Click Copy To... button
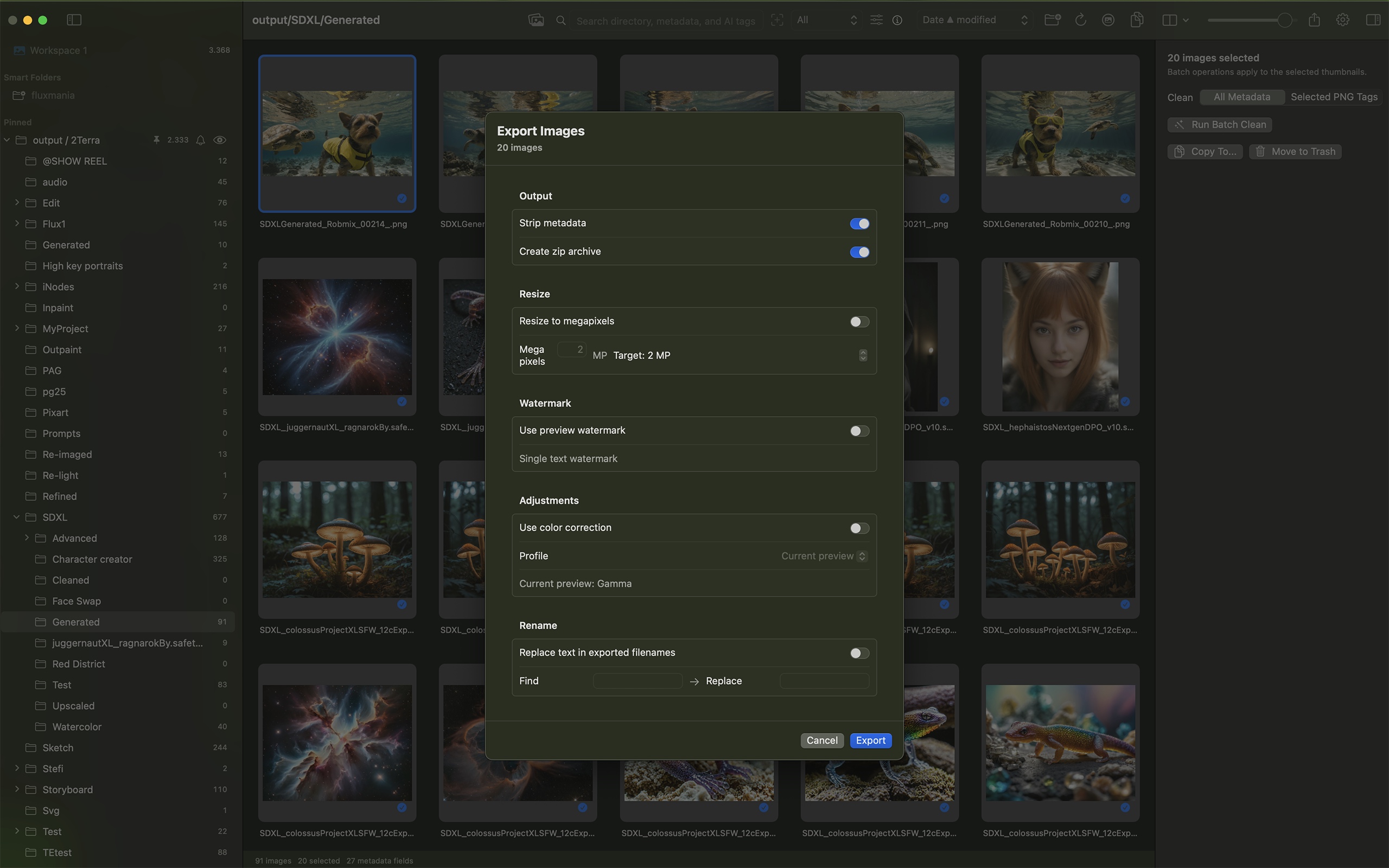Image resolution: width=1389 pixels, height=868 pixels. (1205, 151)
